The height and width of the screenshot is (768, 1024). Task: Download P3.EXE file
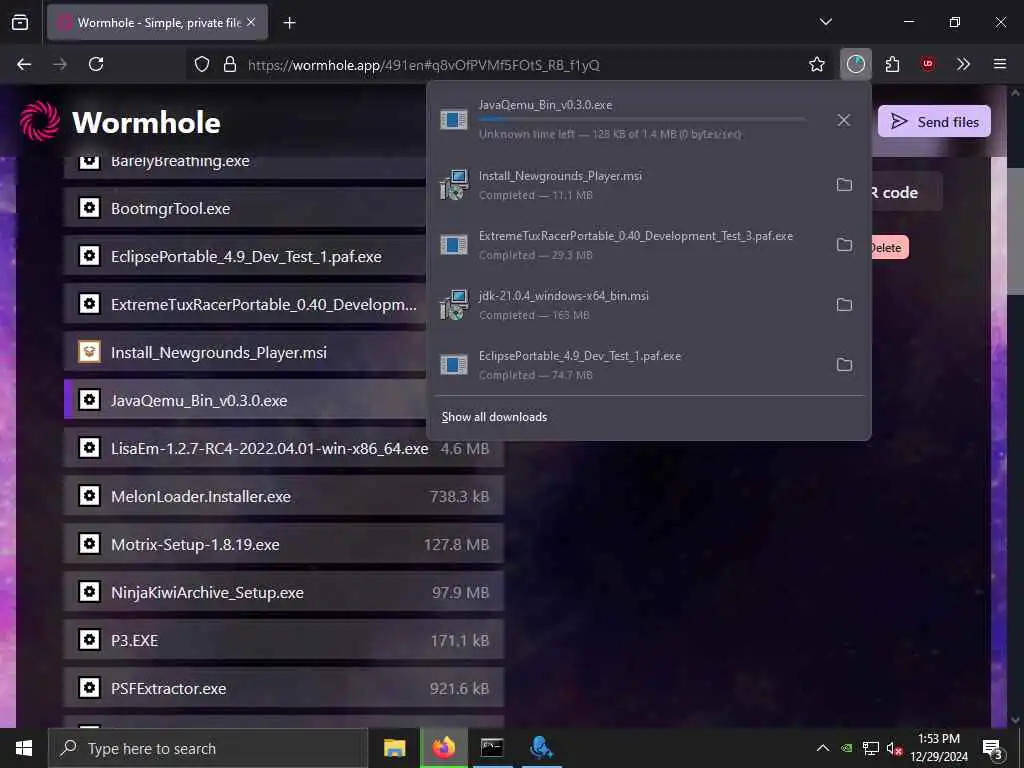[284, 641]
